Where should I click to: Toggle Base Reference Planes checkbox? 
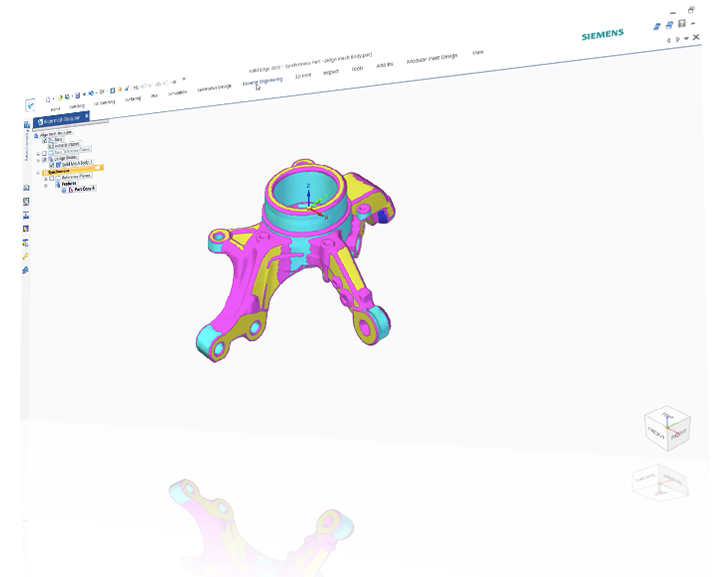pyautogui.click(x=44, y=153)
